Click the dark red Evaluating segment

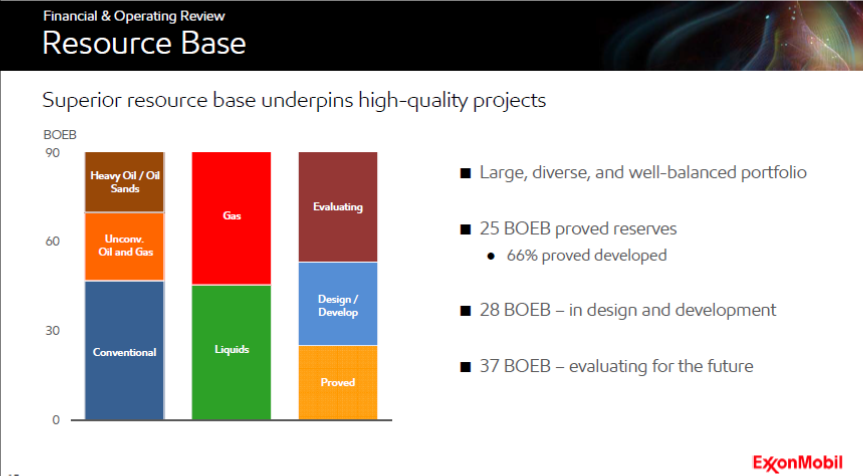point(338,207)
